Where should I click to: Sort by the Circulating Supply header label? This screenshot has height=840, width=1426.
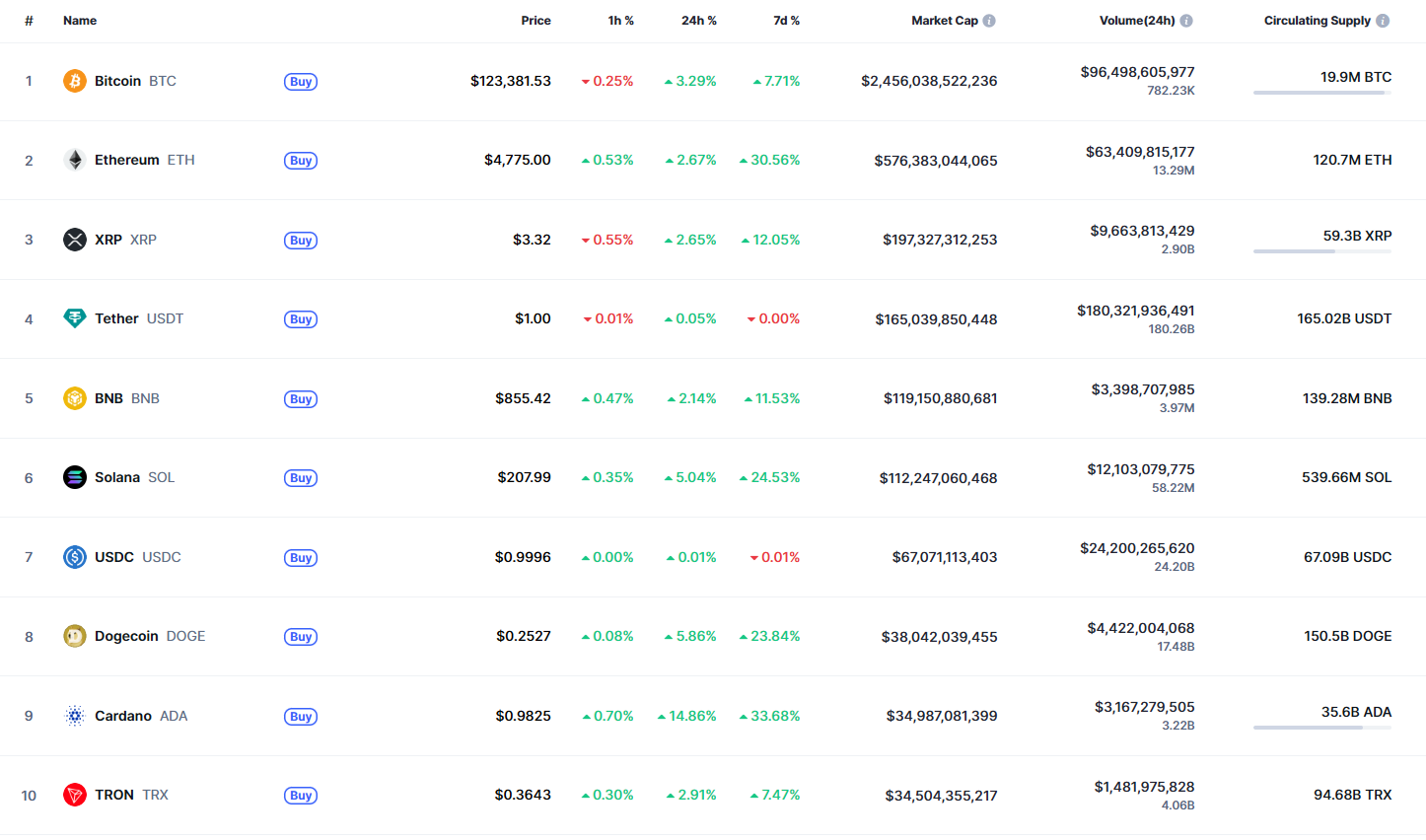coord(1318,21)
